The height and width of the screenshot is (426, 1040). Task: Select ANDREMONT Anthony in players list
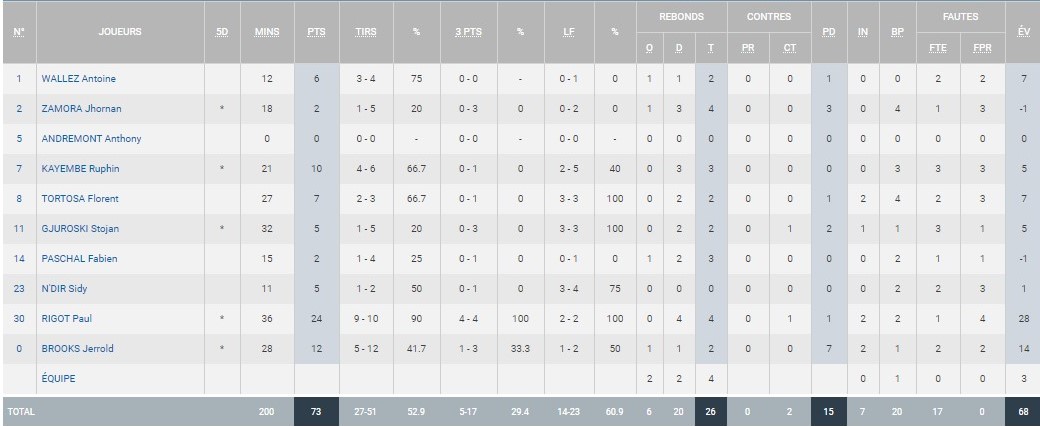click(x=91, y=139)
